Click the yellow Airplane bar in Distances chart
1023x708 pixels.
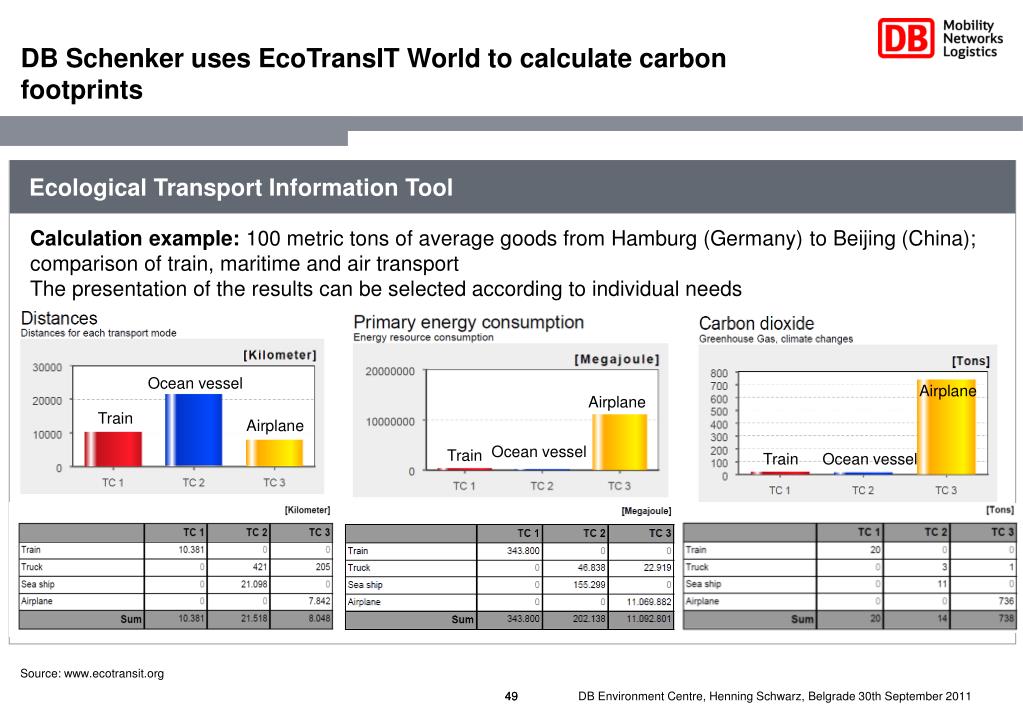(274, 453)
